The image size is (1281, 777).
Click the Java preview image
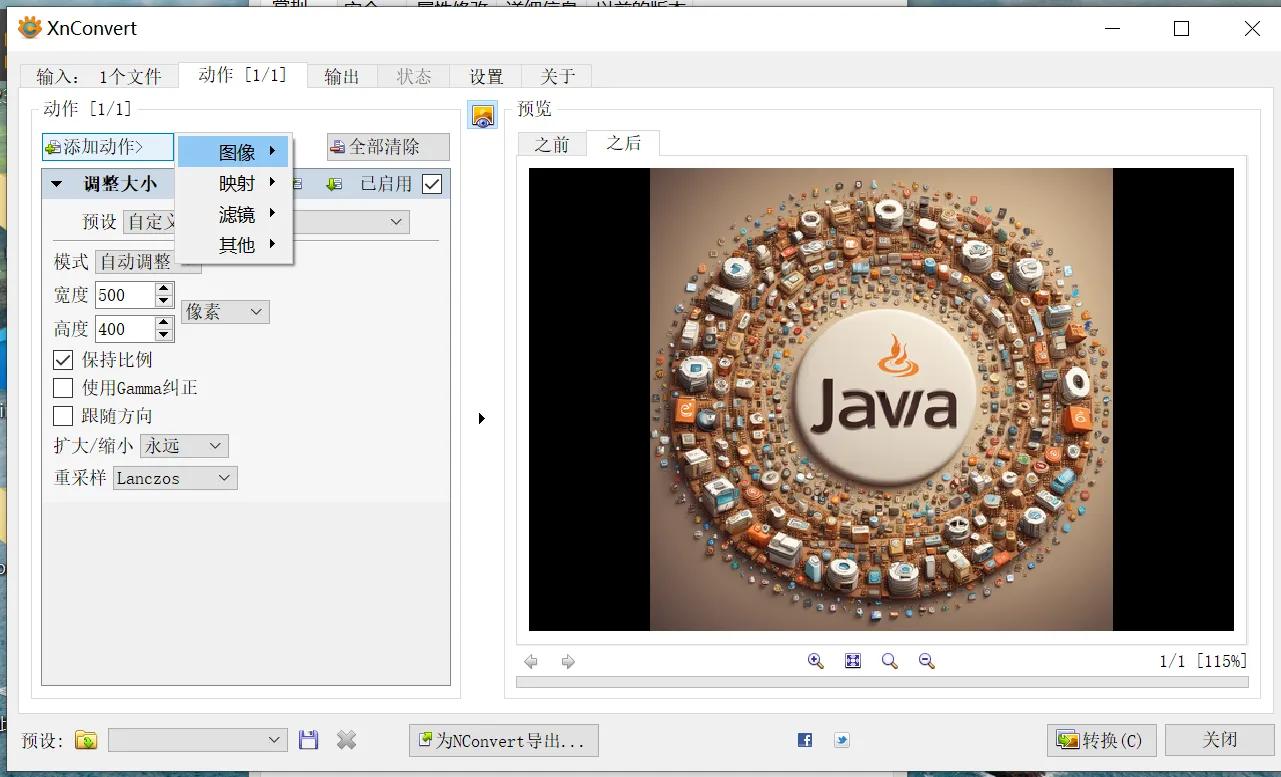pos(881,399)
